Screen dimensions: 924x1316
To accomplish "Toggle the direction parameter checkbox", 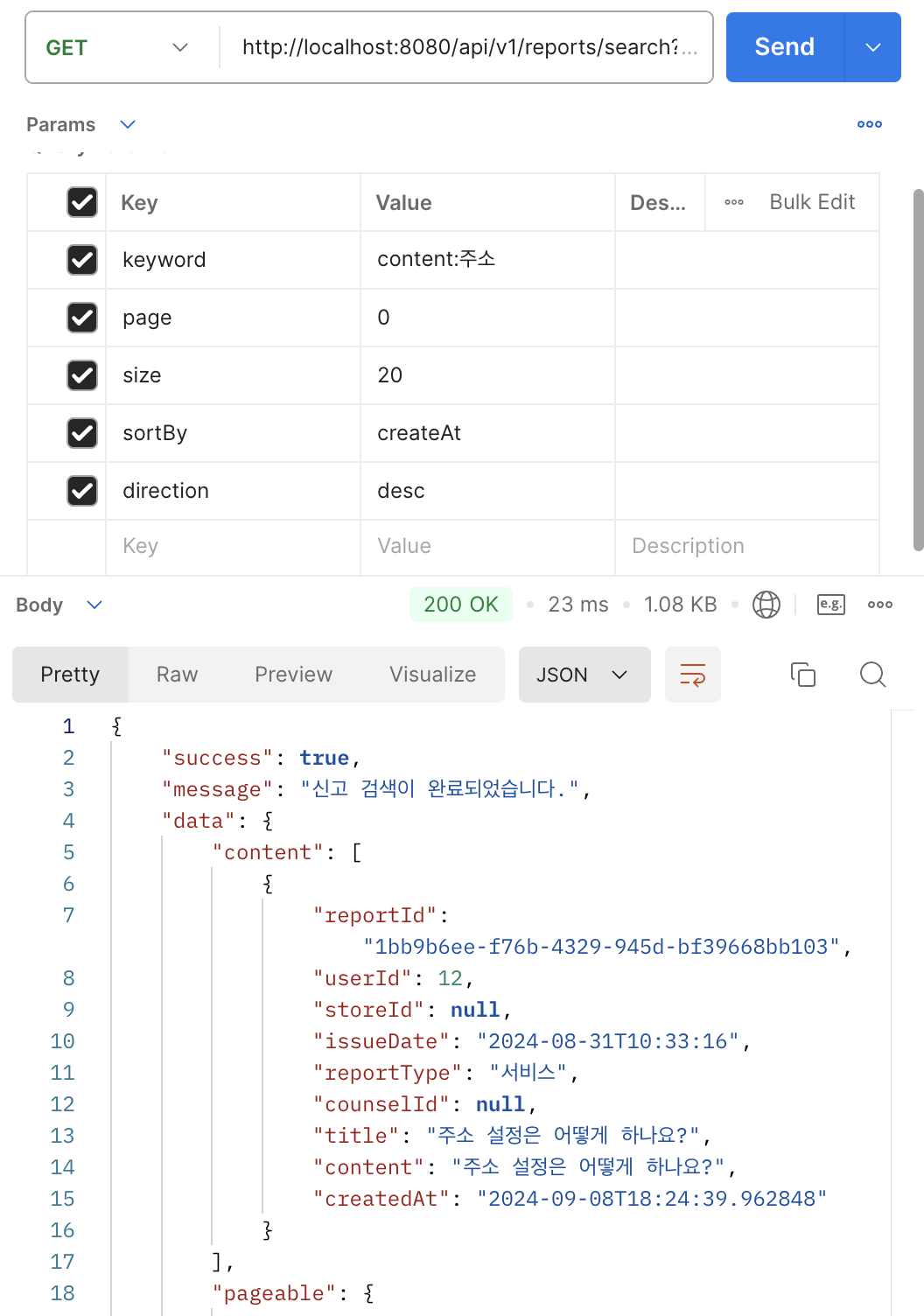I will [82, 491].
